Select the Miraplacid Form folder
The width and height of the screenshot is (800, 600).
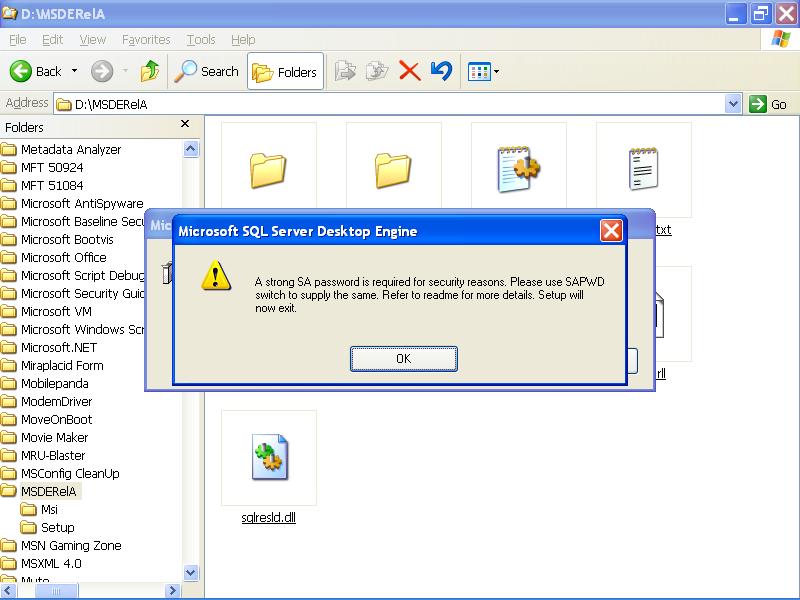pos(62,365)
